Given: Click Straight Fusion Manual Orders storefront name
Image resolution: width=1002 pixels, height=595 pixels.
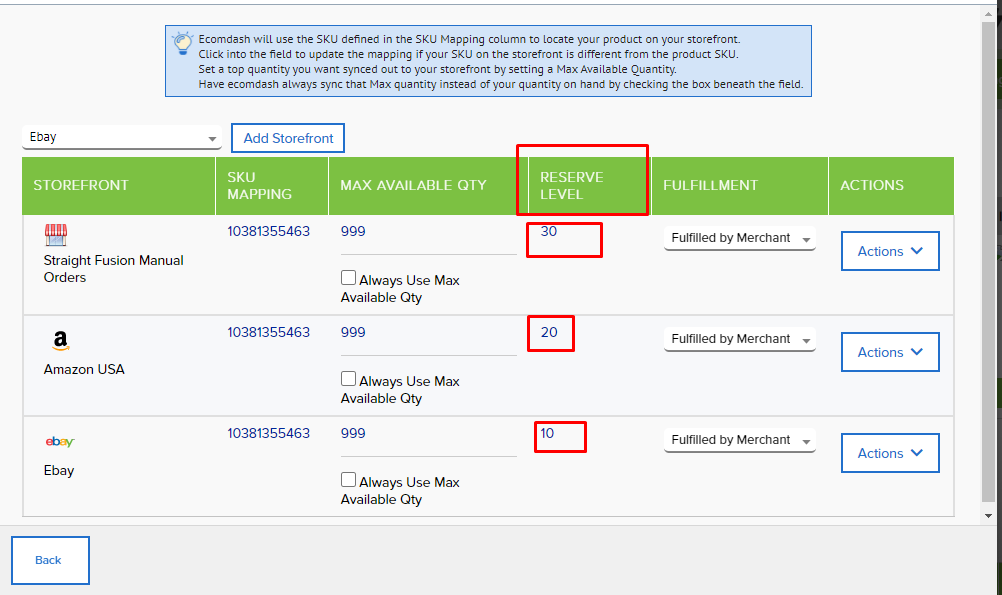Looking at the screenshot, I should click(113, 269).
